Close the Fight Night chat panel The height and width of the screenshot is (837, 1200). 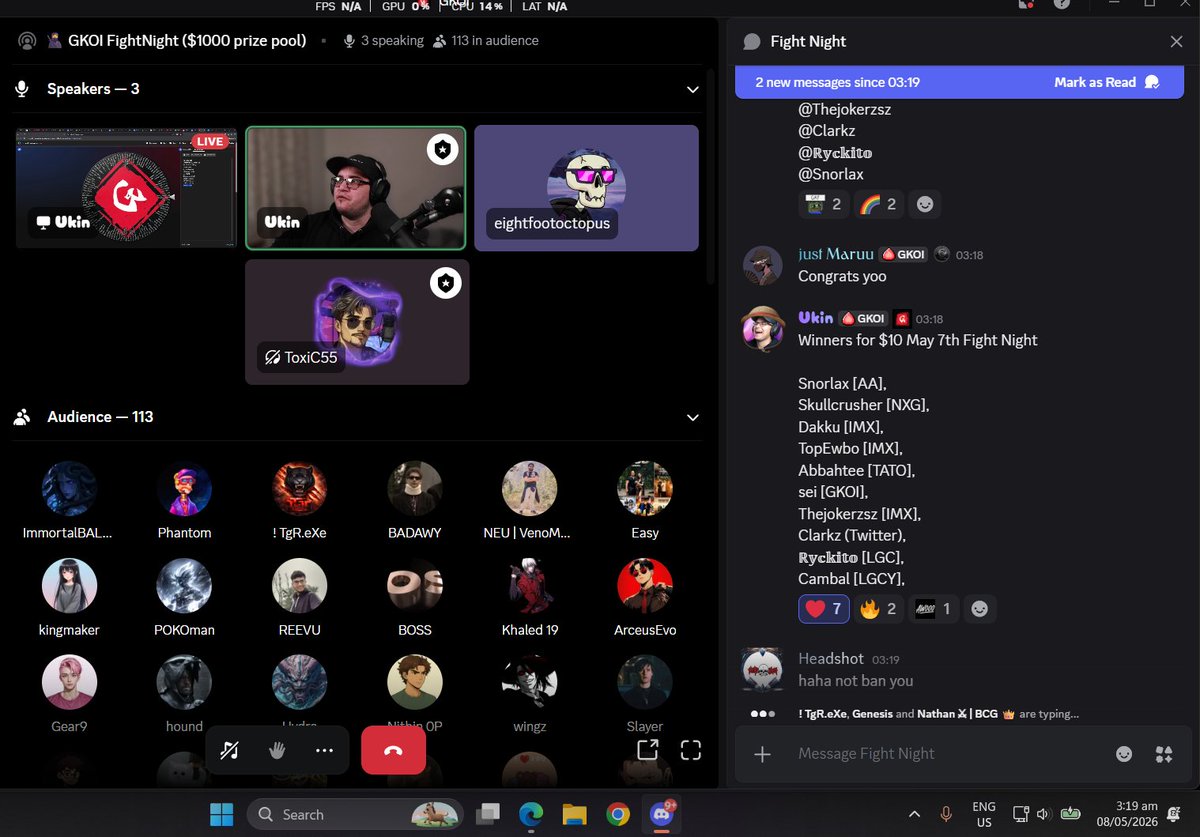pos(1176,41)
